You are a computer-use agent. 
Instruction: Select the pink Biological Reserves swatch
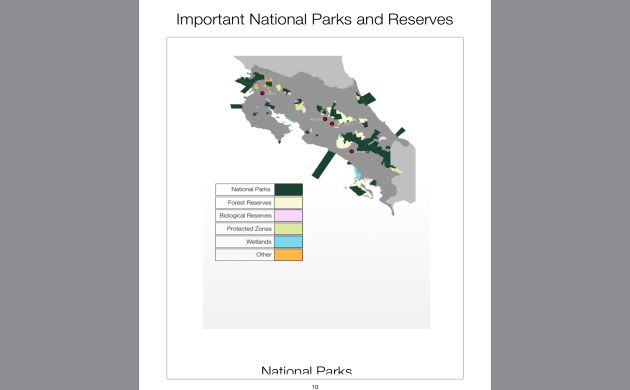(288, 216)
